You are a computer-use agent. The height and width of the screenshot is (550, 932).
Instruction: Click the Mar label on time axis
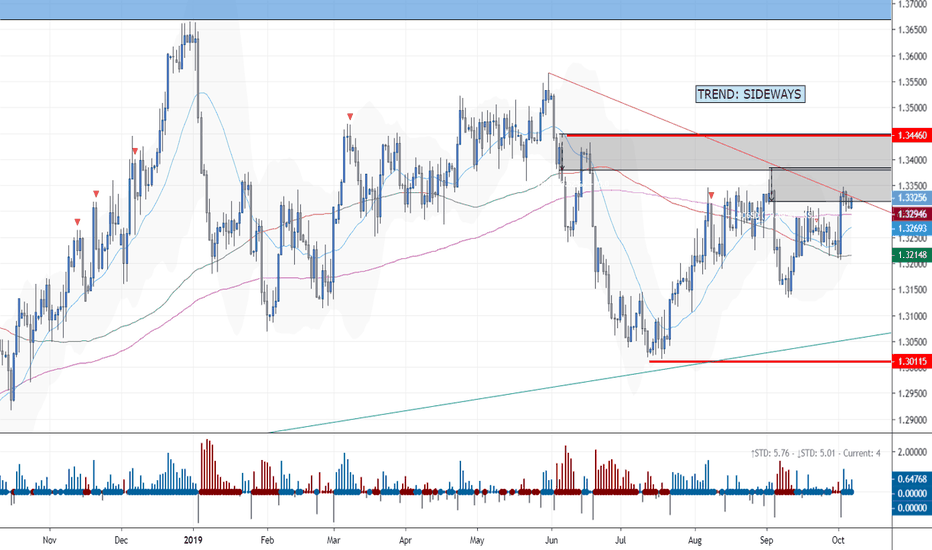333,540
